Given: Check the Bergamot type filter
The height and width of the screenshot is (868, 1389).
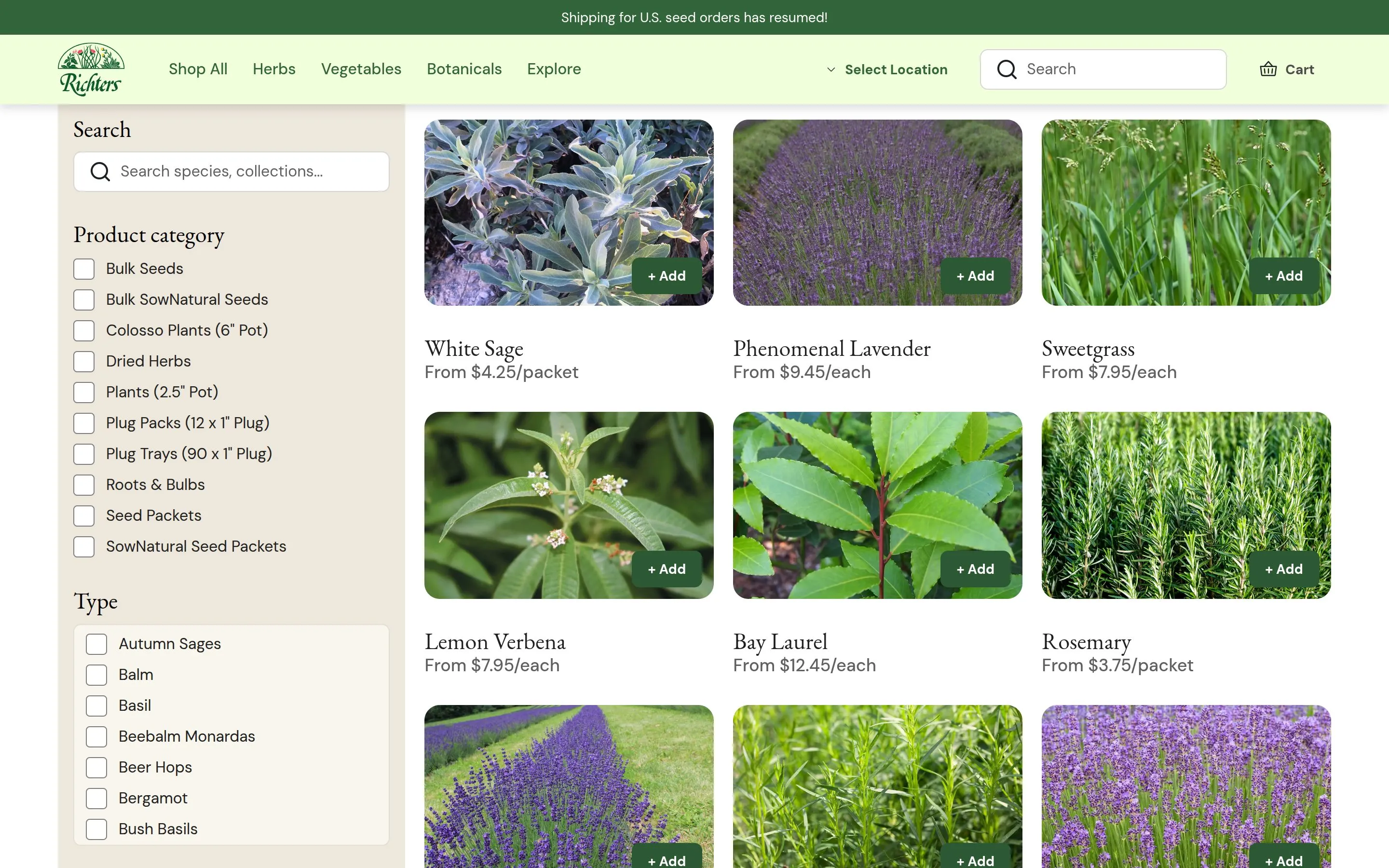Looking at the screenshot, I should click(x=96, y=799).
